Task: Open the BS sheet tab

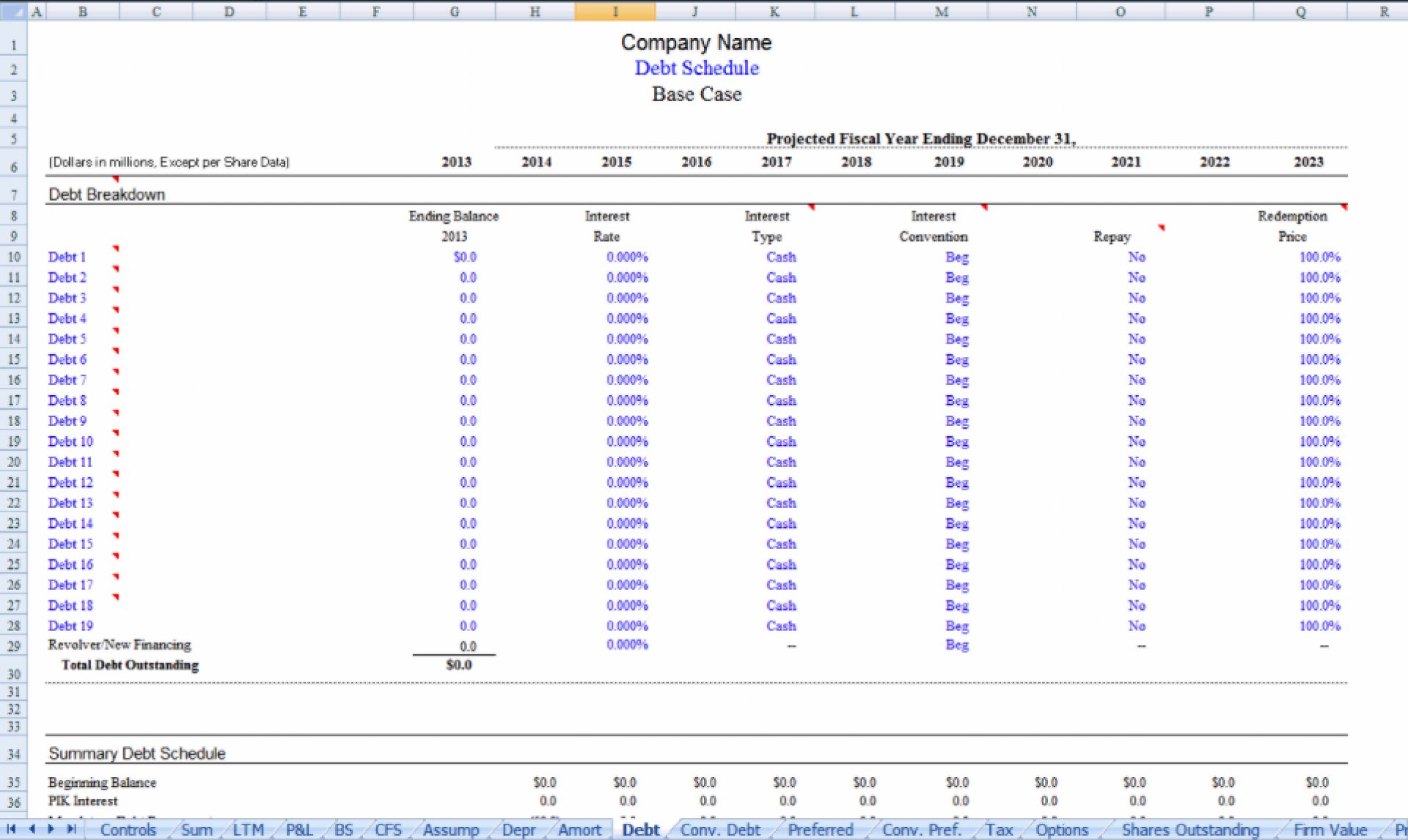Action: (x=343, y=830)
